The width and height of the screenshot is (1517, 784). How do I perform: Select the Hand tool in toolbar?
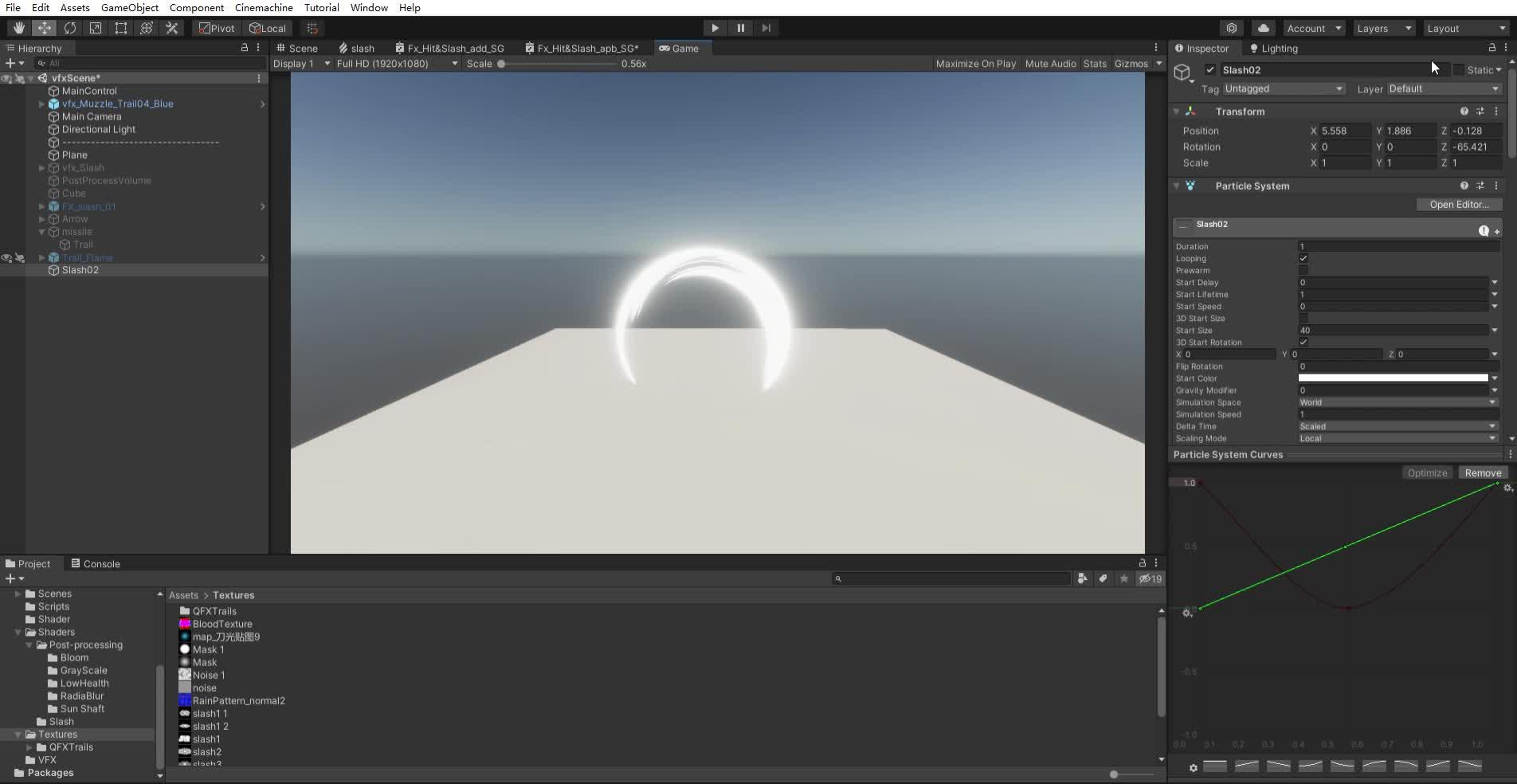(x=18, y=28)
